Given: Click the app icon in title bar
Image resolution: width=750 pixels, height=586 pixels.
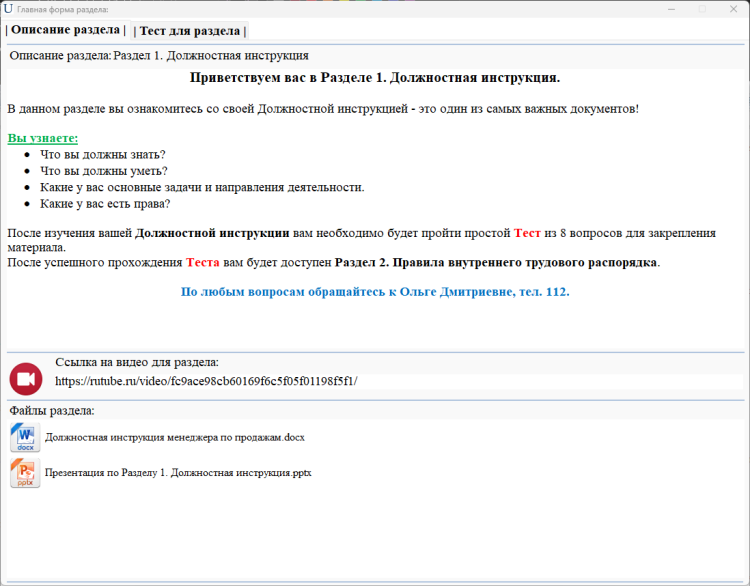Looking at the screenshot, I should [x=9, y=9].
